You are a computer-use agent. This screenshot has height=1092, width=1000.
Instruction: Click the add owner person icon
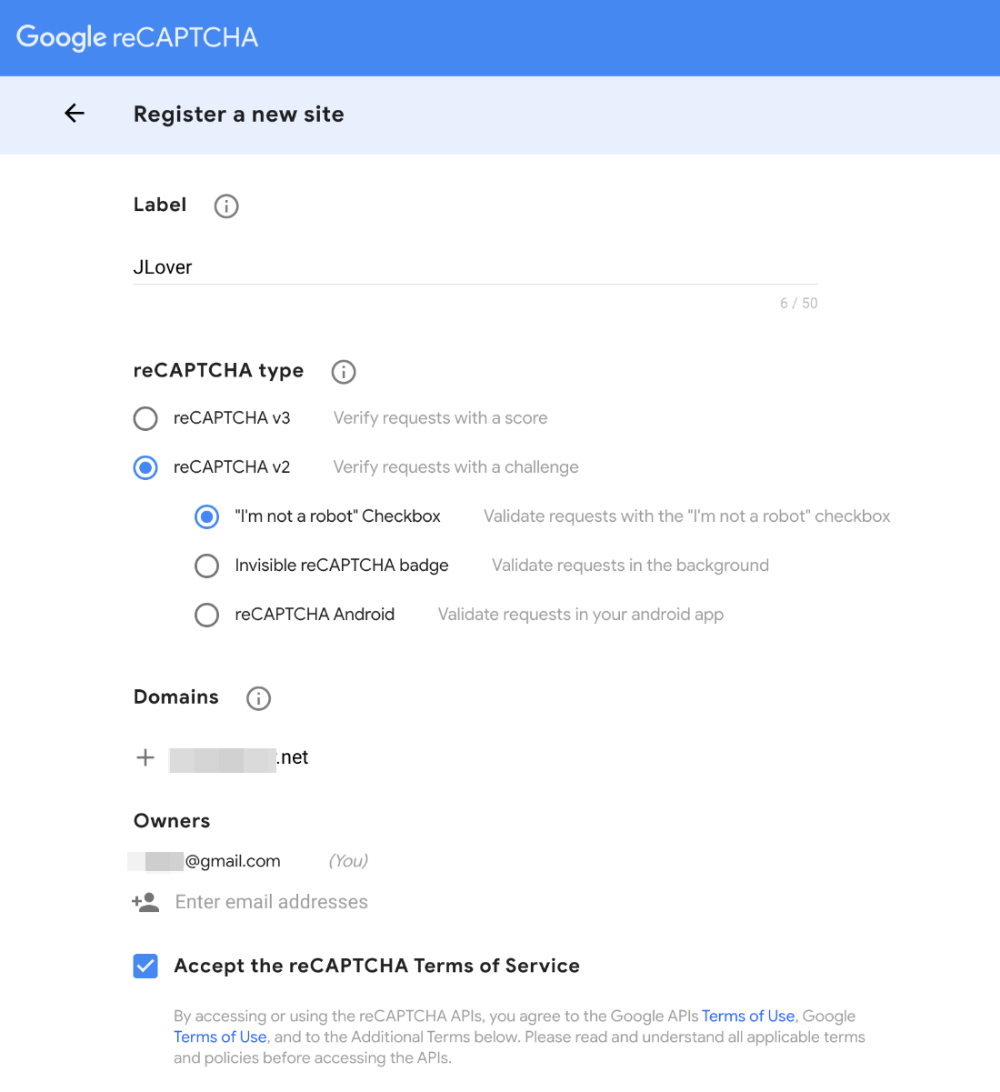pos(145,902)
